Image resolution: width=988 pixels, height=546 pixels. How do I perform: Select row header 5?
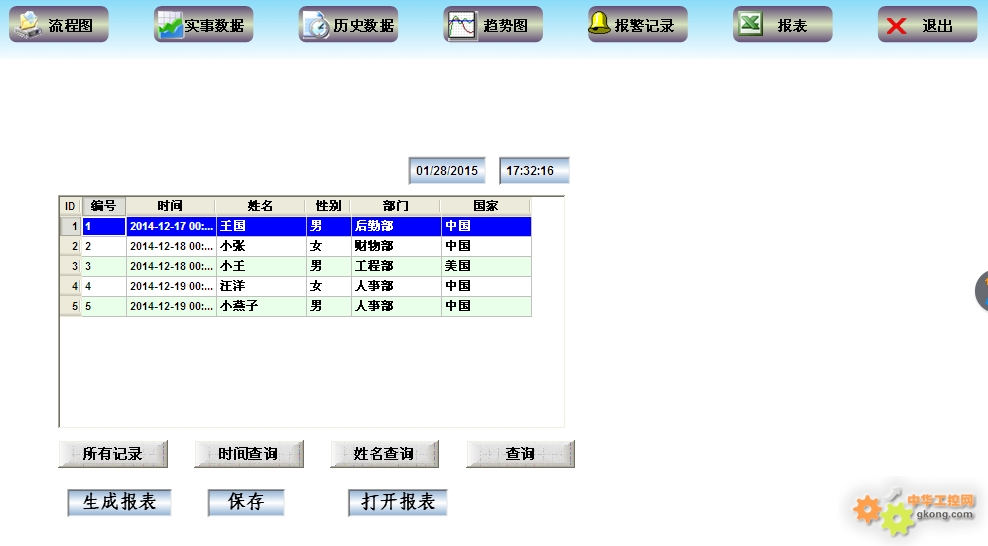[71, 306]
